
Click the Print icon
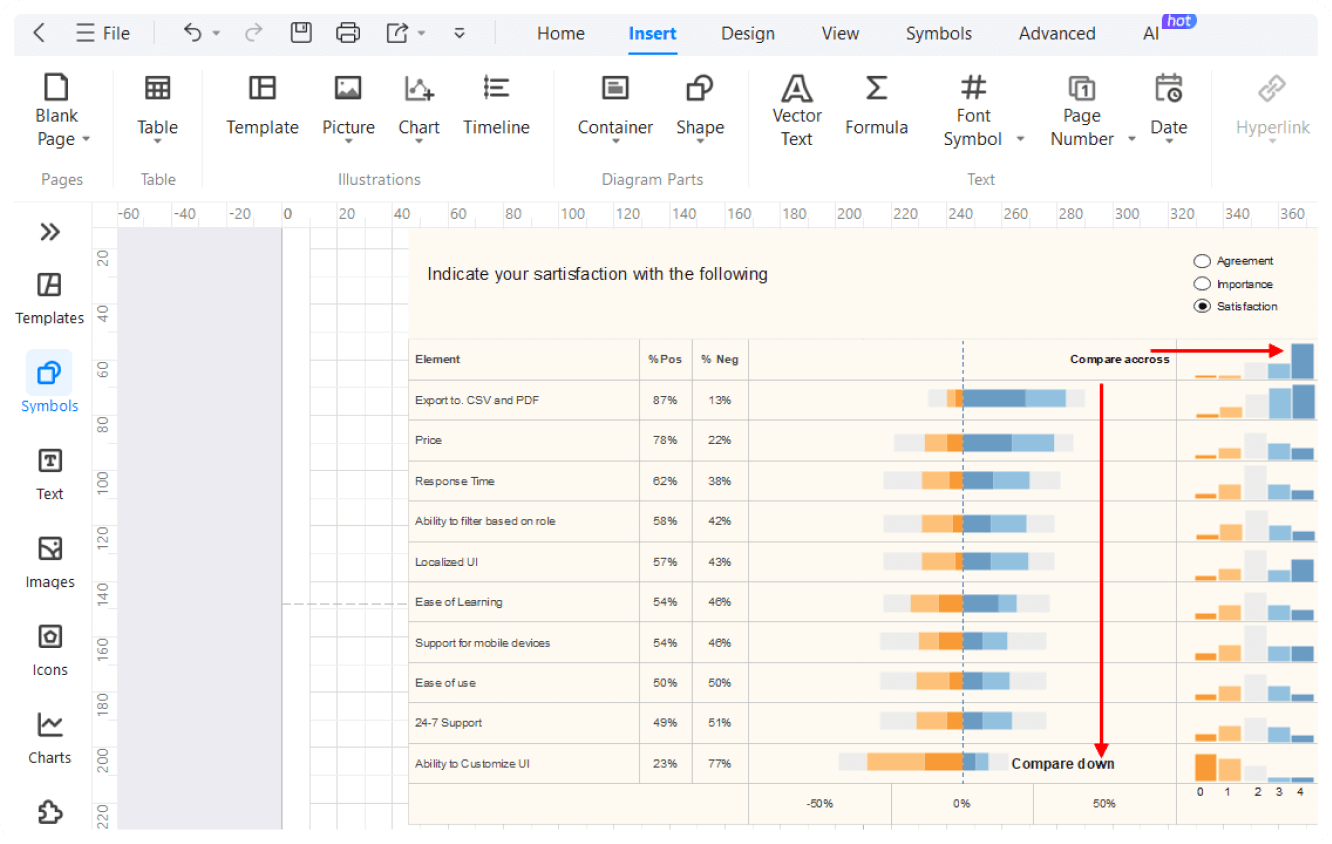pos(348,33)
